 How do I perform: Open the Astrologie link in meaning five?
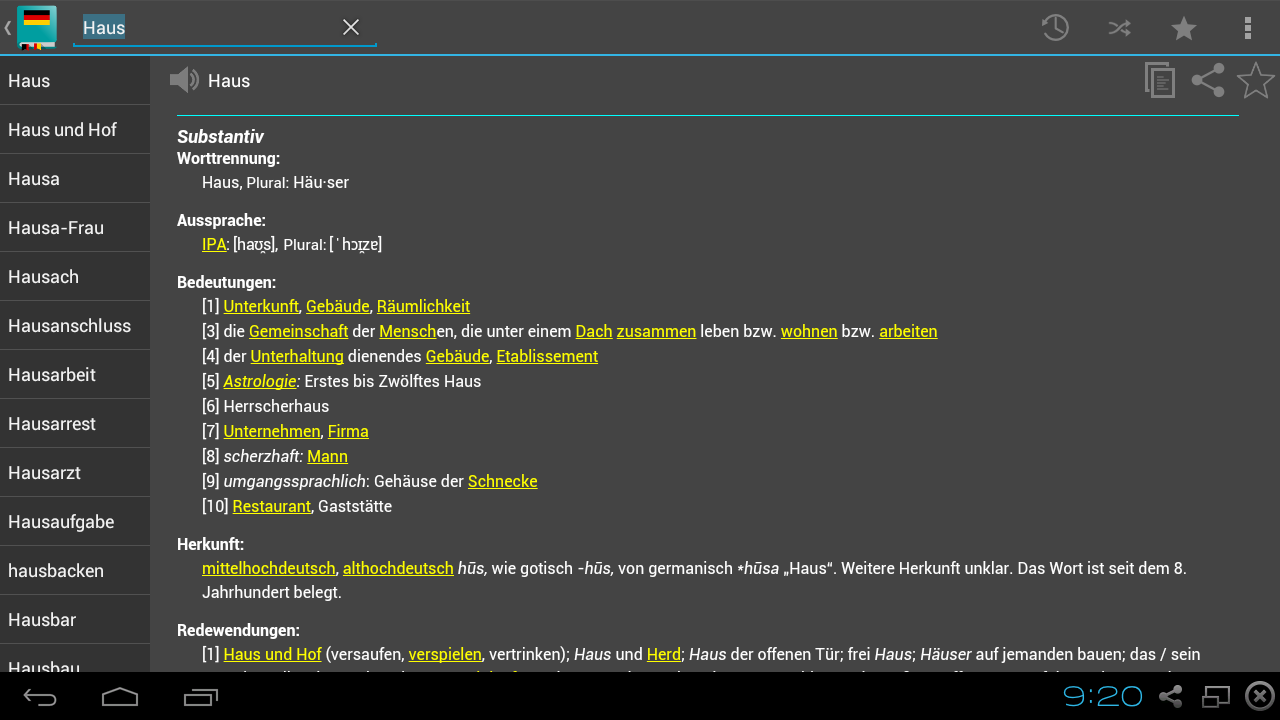259,381
